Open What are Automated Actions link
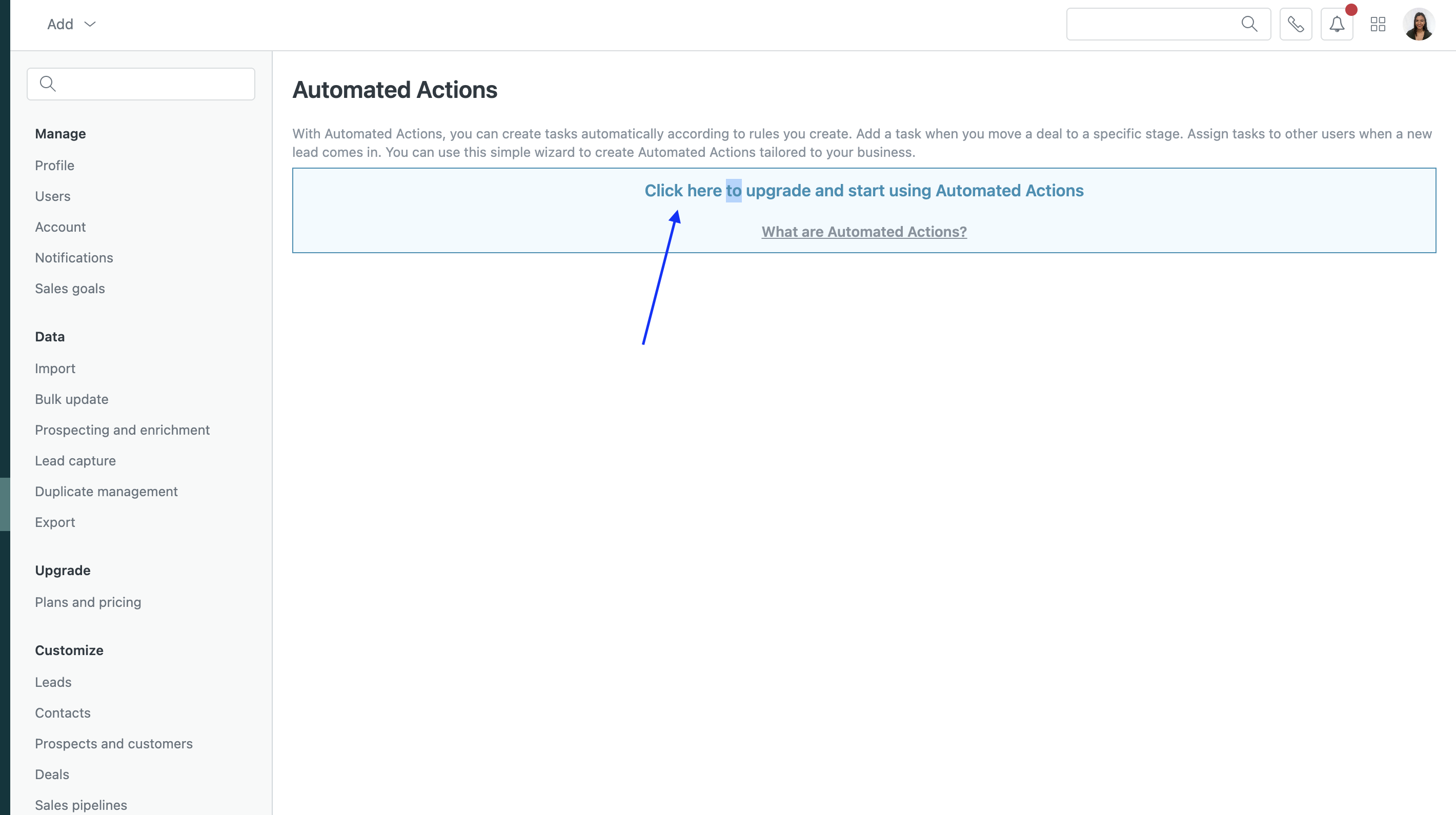The image size is (1456, 815). point(864,232)
